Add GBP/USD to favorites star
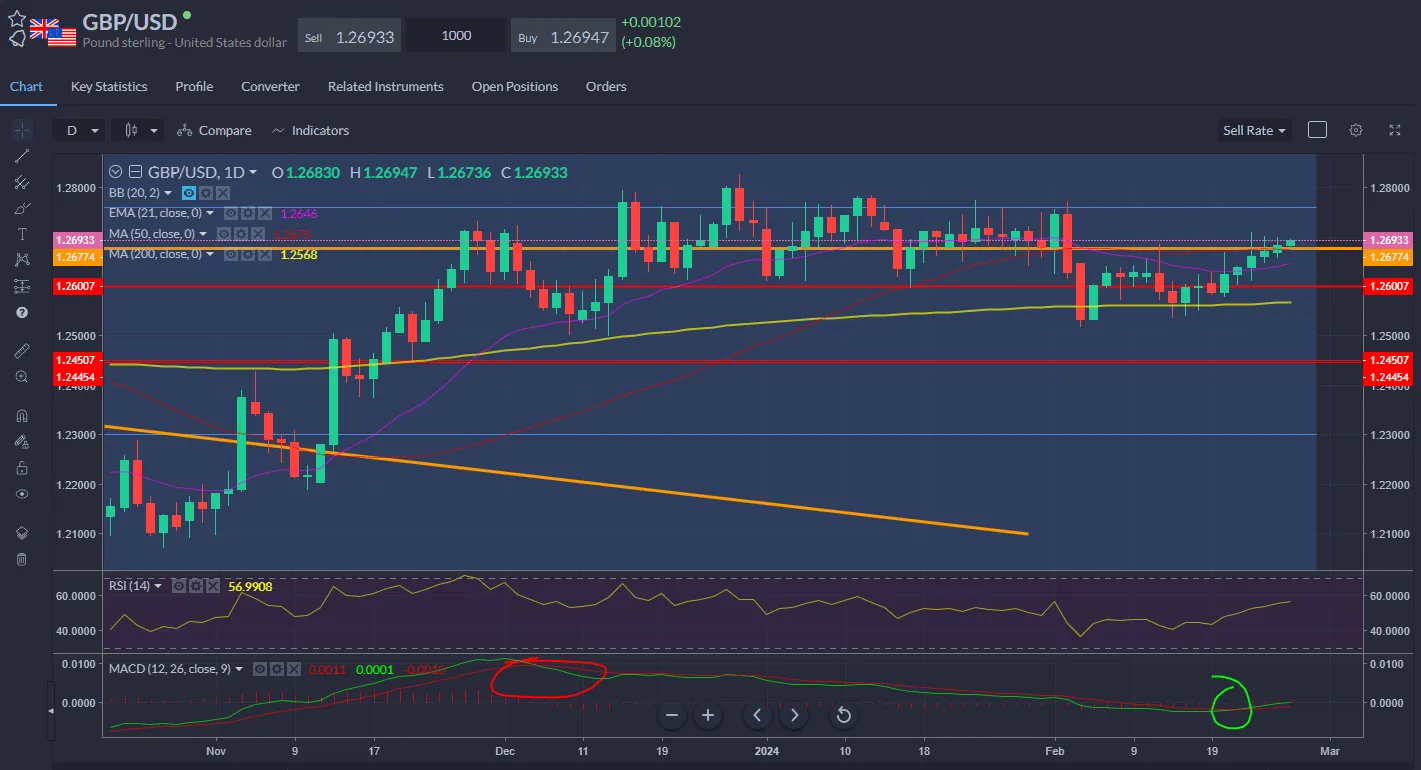Screen dimensions: 1421x770 pyautogui.click(x=17, y=18)
